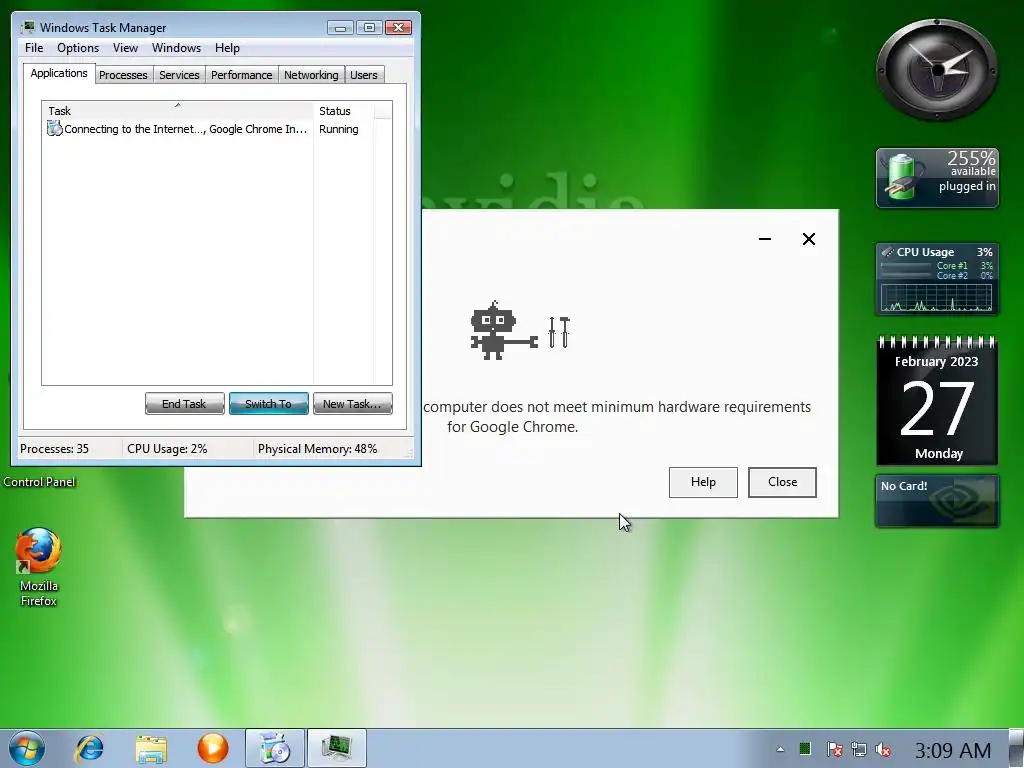Screen dimensions: 1024x768
Task: Select the Connecting to the Internet task row
Action: [176, 129]
